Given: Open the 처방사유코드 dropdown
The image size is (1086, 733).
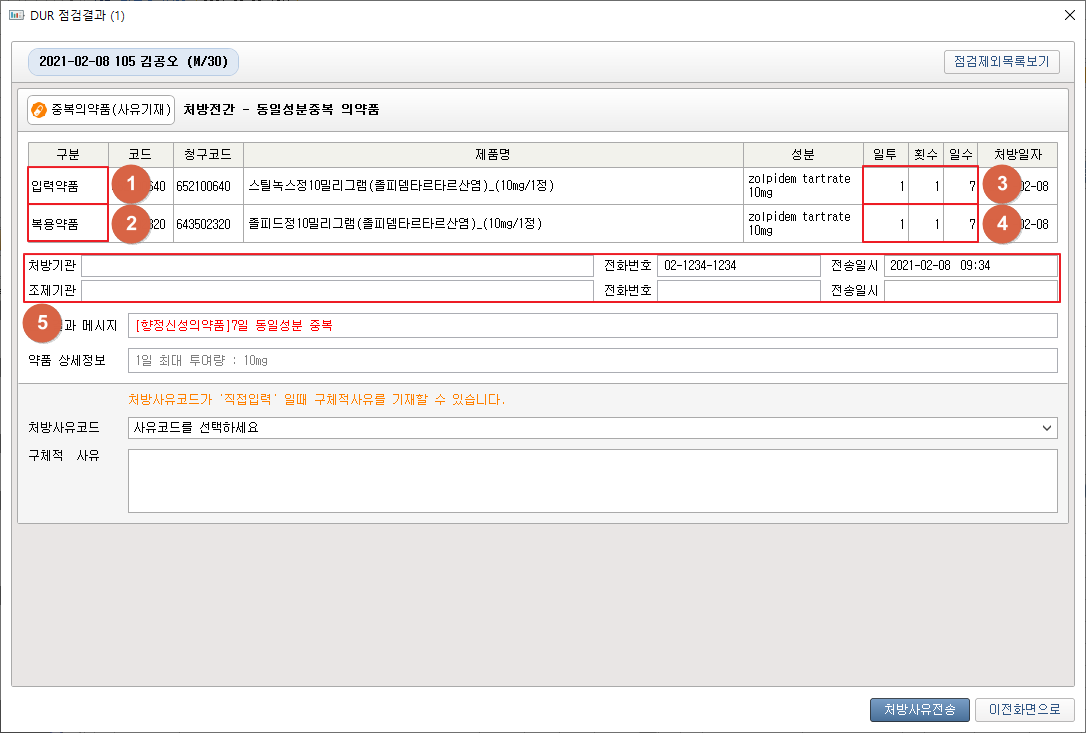Looking at the screenshot, I should (592, 428).
